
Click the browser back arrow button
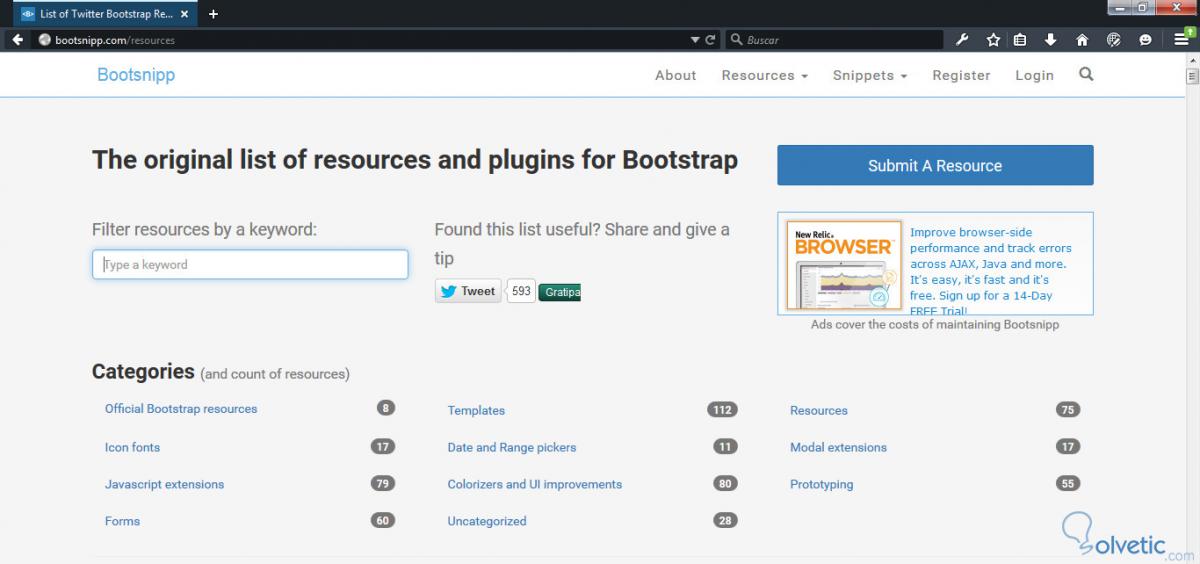(17, 40)
